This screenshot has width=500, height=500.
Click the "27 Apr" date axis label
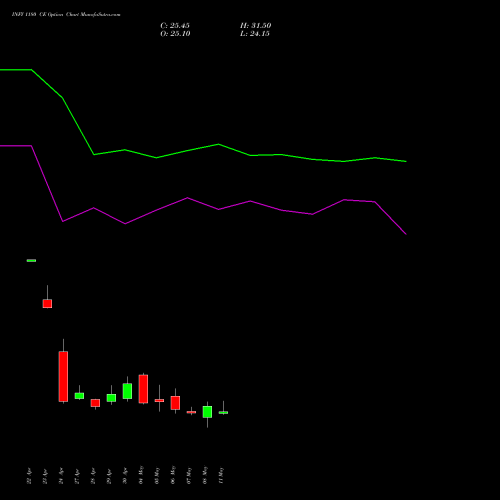pyautogui.click(x=77, y=476)
